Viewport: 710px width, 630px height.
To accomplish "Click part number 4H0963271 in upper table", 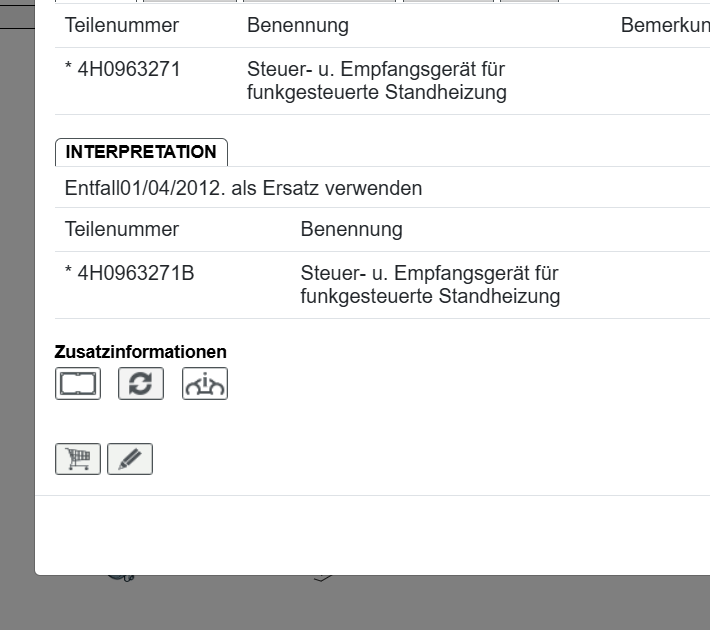I will pyautogui.click(x=129, y=70).
